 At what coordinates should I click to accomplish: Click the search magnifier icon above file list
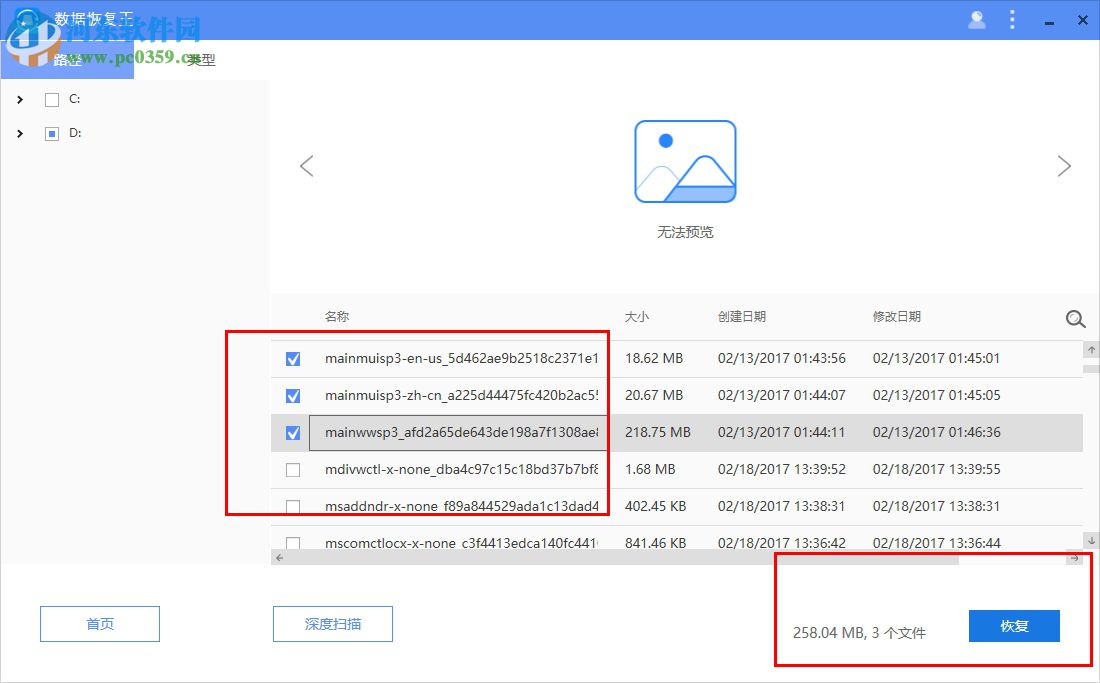tap(1075, 319)
